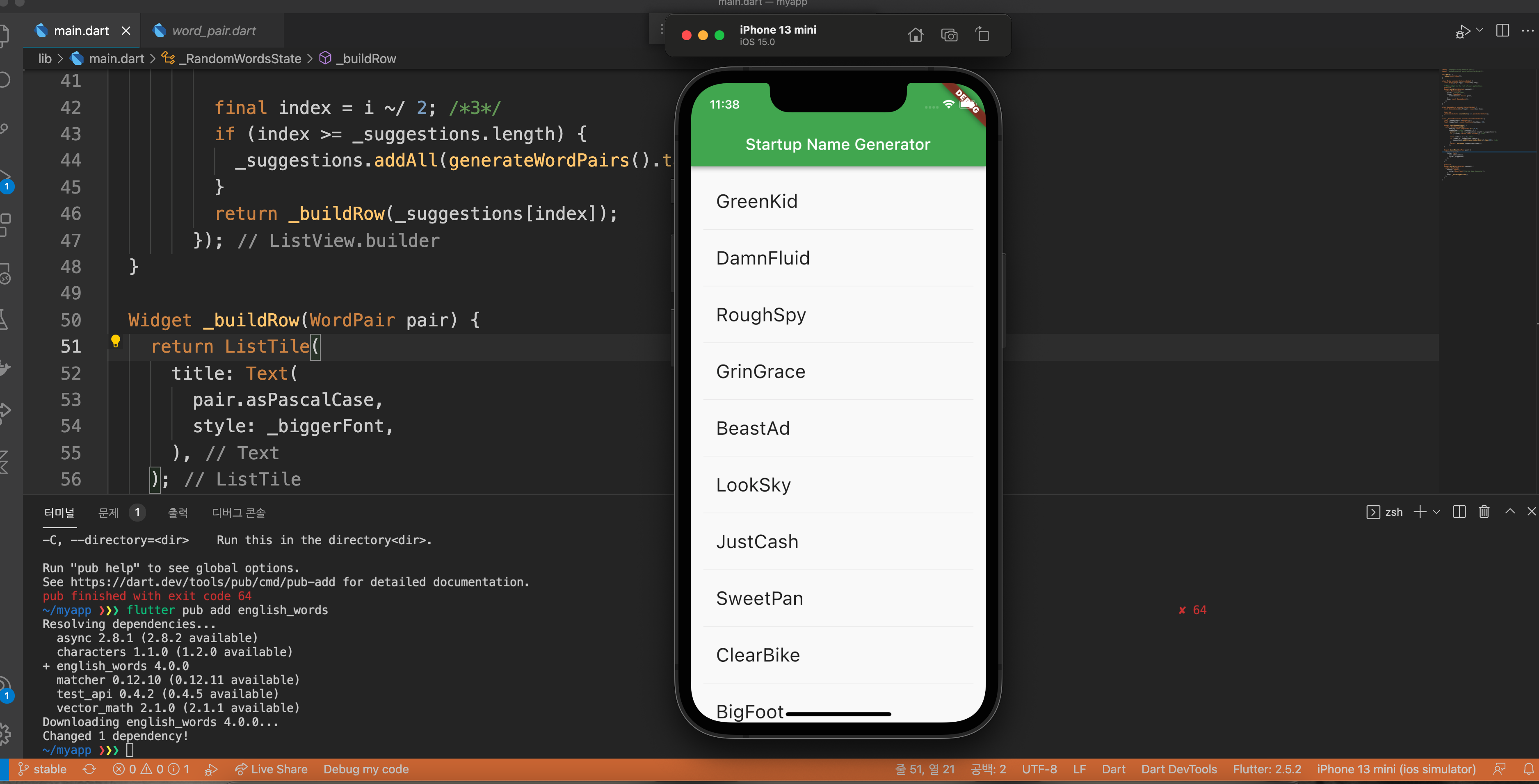
Task: Open the 문제 (Problems) panel tab
Action: (109, 513)
